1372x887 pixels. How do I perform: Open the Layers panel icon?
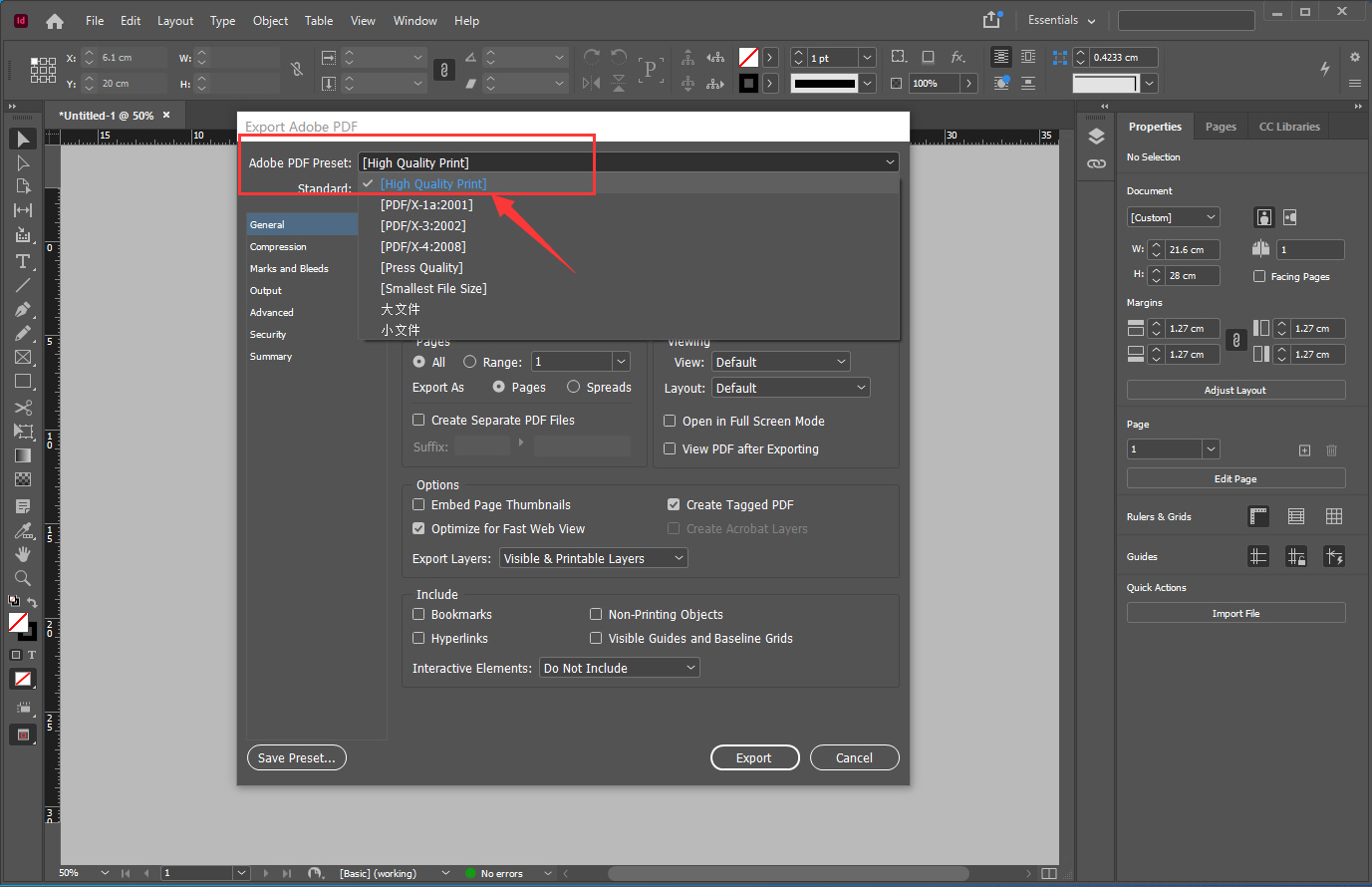[x=1096, y=137]
